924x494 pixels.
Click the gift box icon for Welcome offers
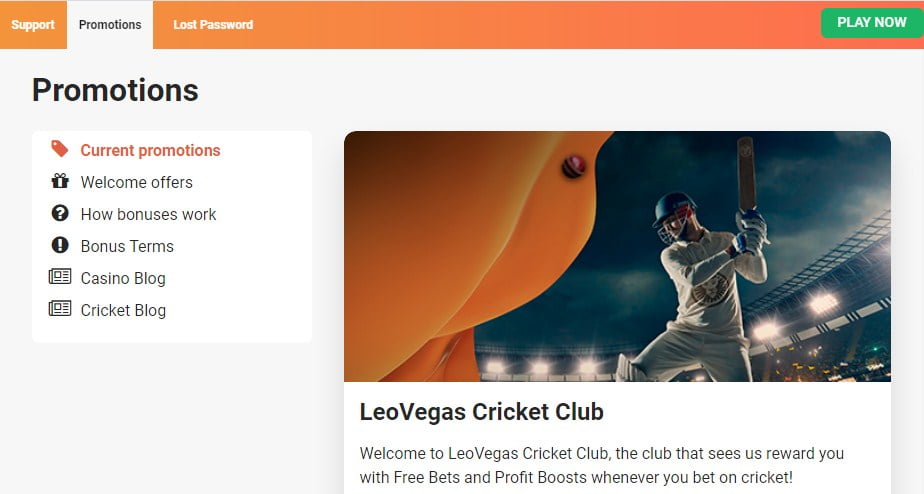pyautogui.click(x=60, y=181)
